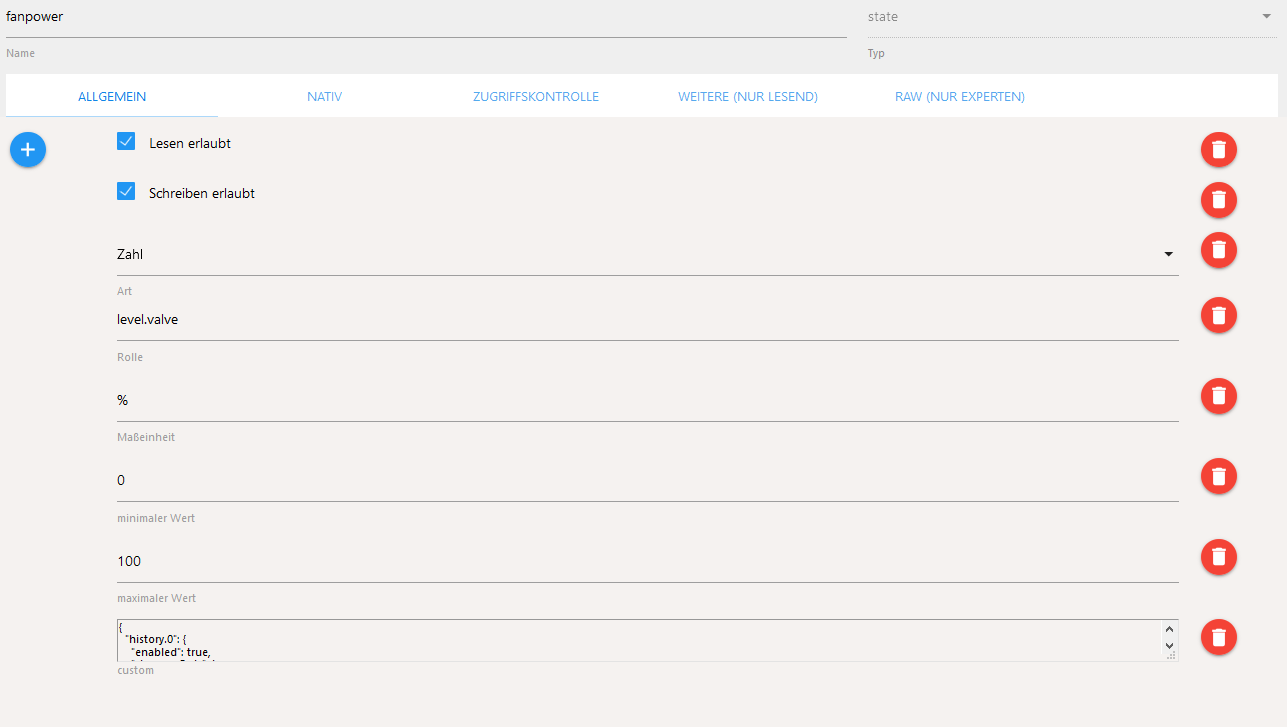Open the Zugriffskontrolle tab

pyautogui.click(x=536, y=97)
